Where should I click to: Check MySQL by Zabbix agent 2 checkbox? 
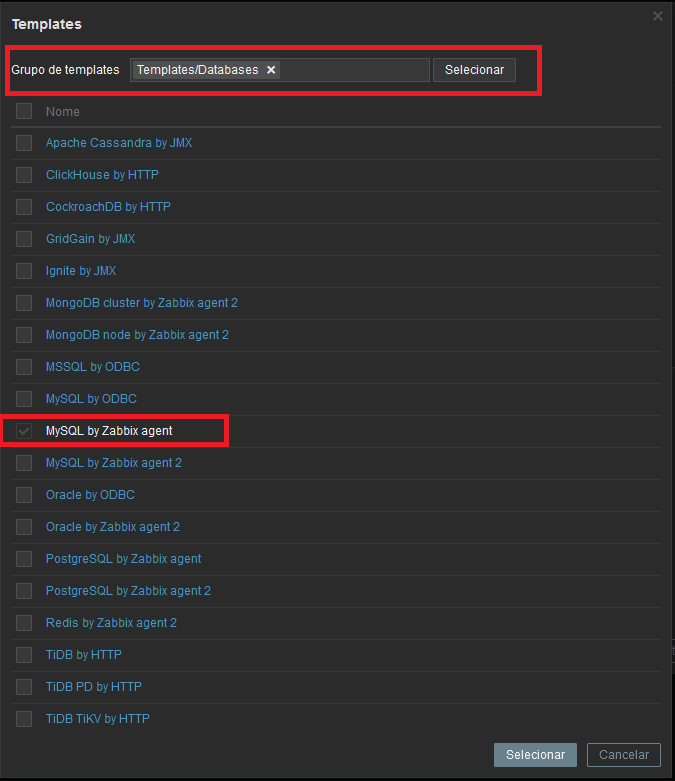pos(24,463)
